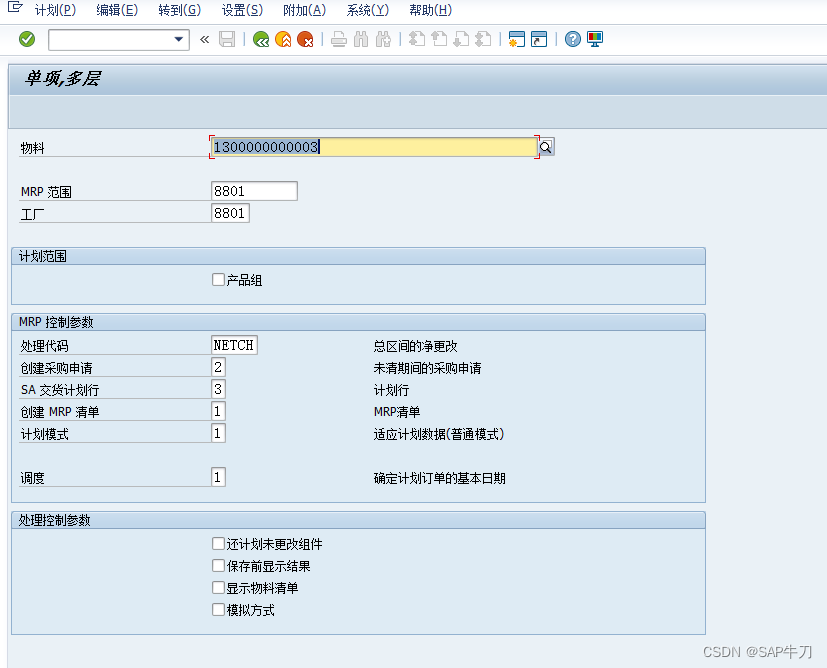Enable 还计划未更改组件 checkbox
The width and height of the screenshot is (827, 668).
point(218,544)
